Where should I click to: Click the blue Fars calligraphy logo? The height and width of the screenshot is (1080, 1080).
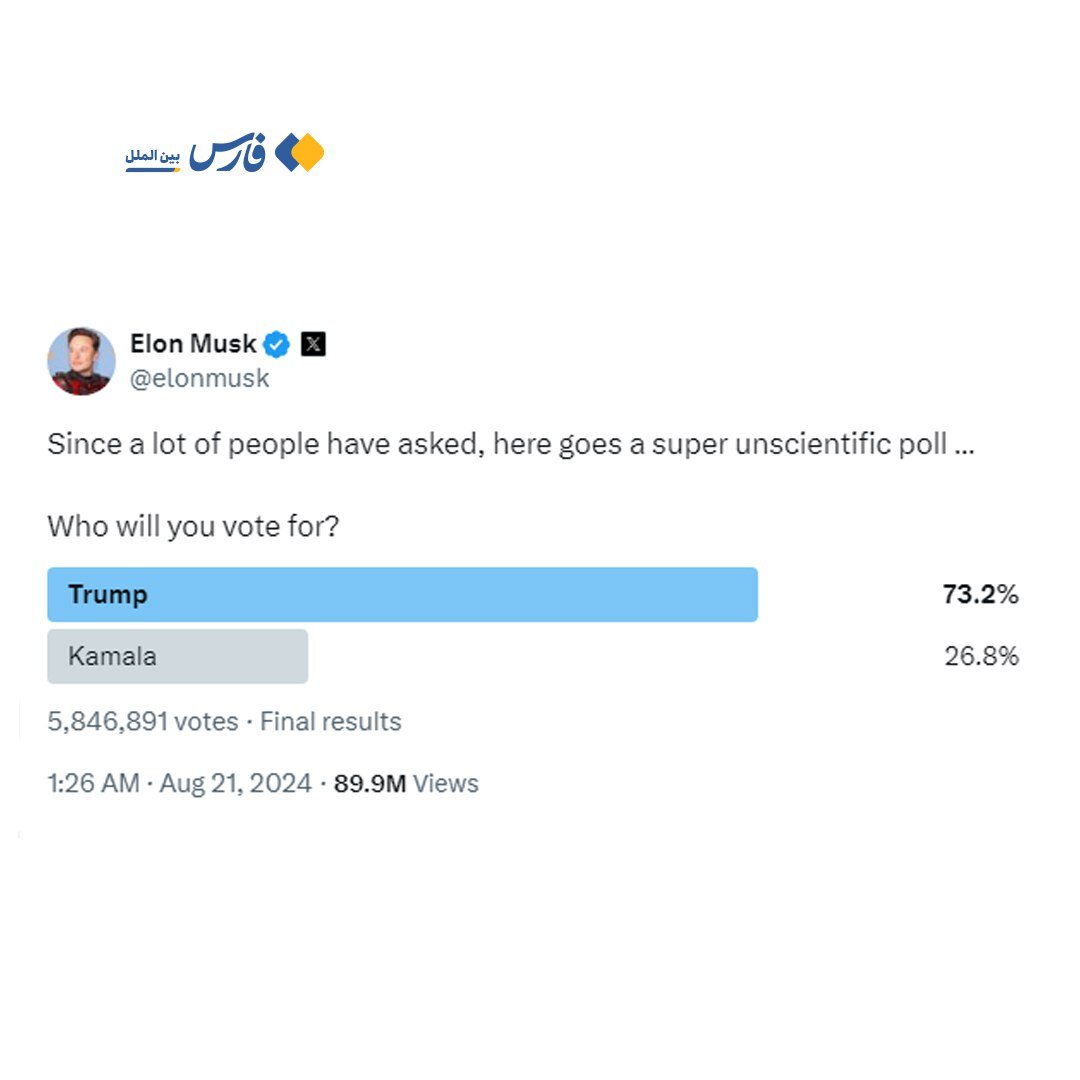(228, 155)
